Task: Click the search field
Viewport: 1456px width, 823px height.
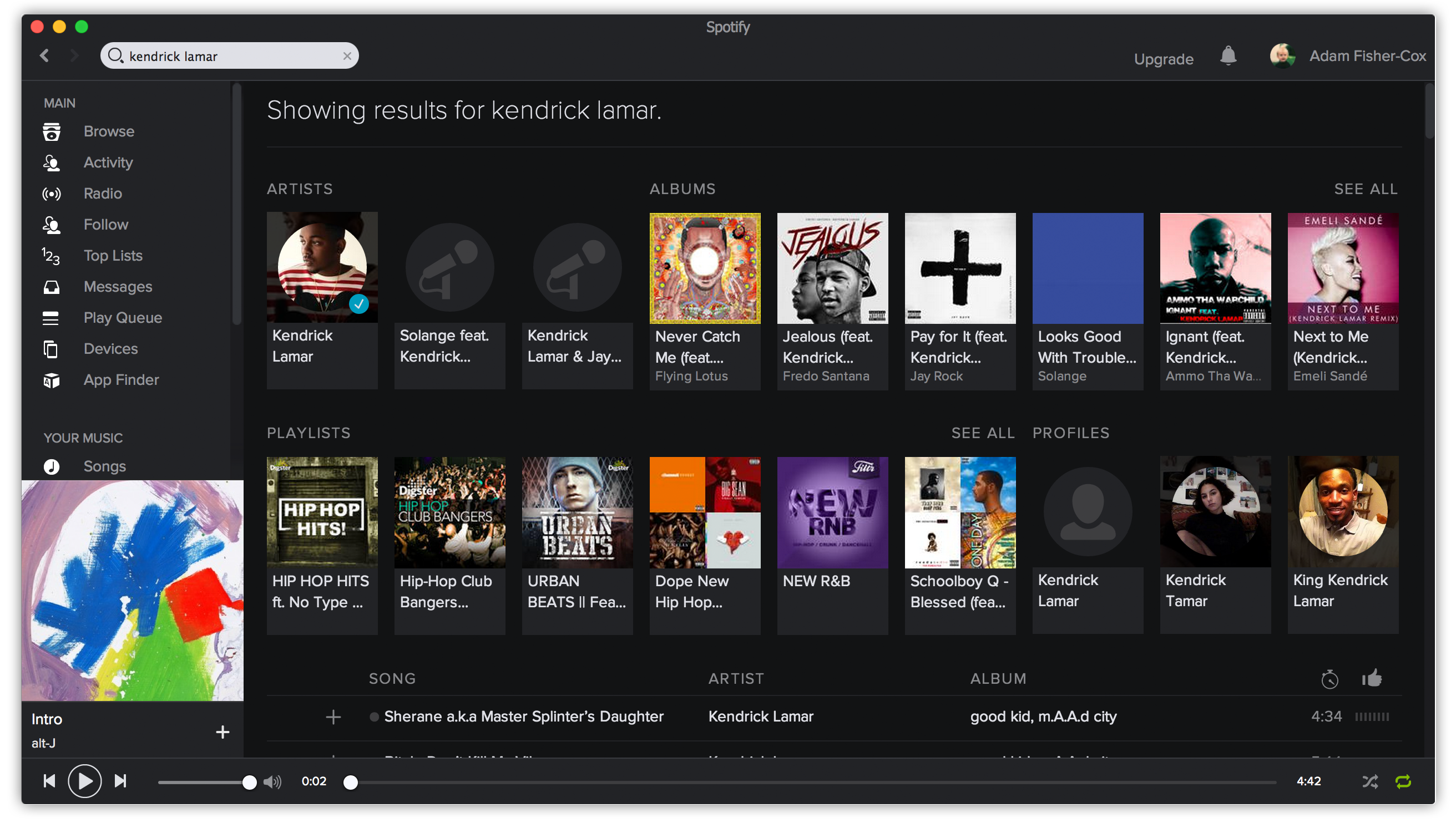Action: tap(229, 56)
